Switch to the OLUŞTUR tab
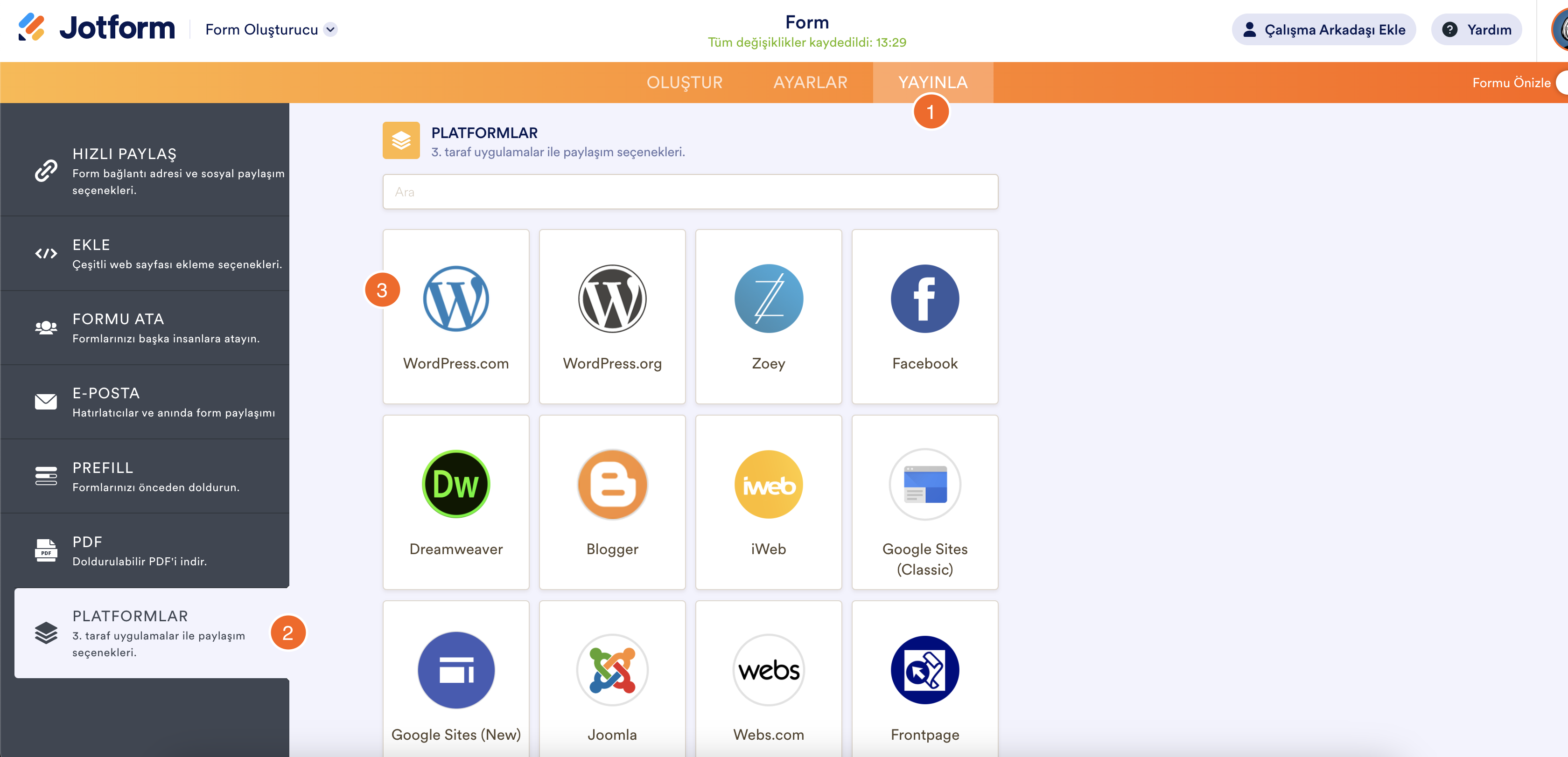The image size is (1568, 757). (684, 83)
